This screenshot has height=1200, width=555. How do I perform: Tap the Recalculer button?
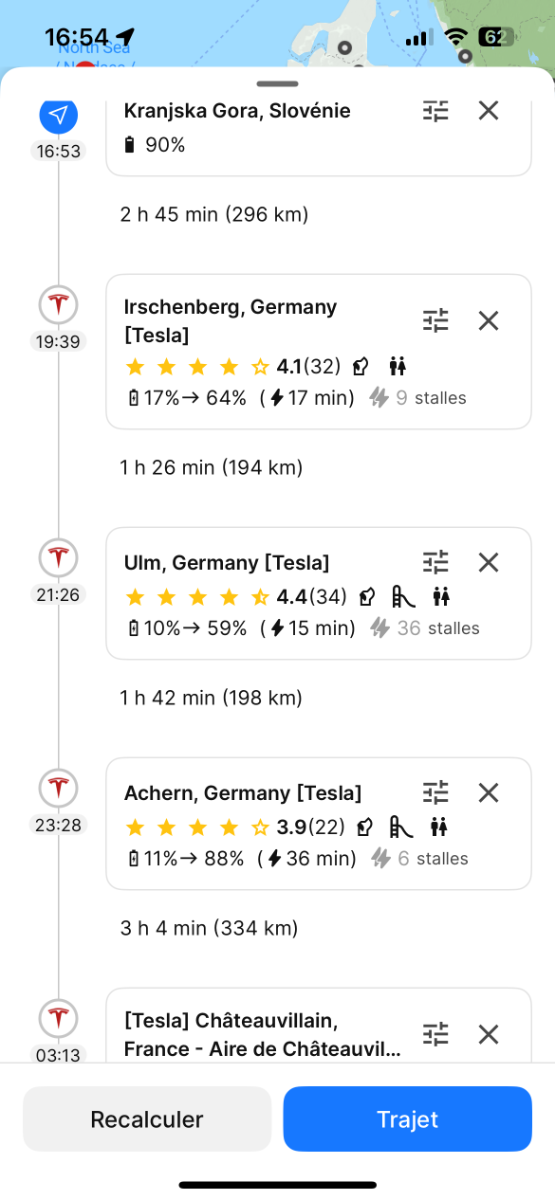(147, 1119)
